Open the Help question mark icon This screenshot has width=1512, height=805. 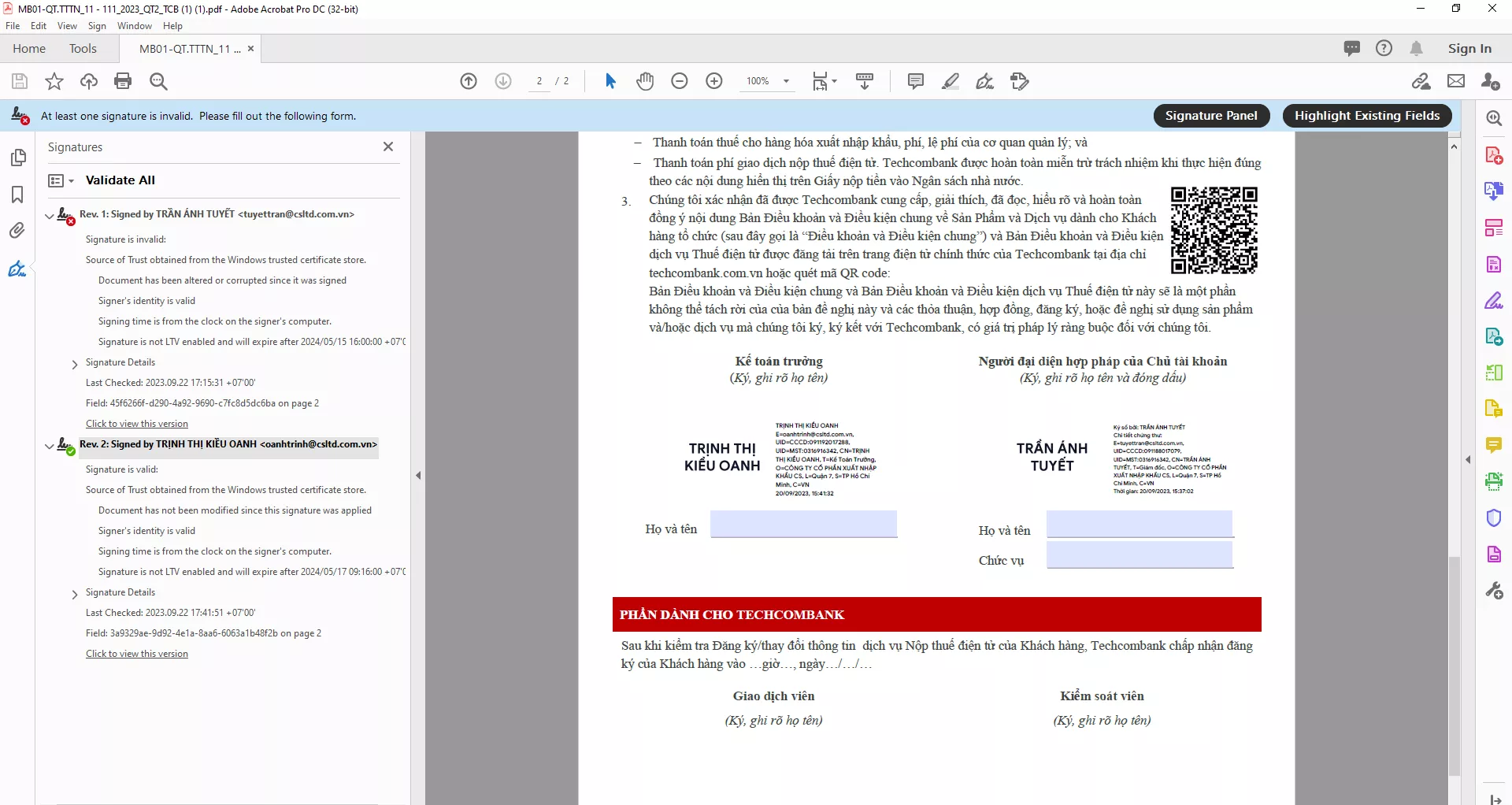1384,48
